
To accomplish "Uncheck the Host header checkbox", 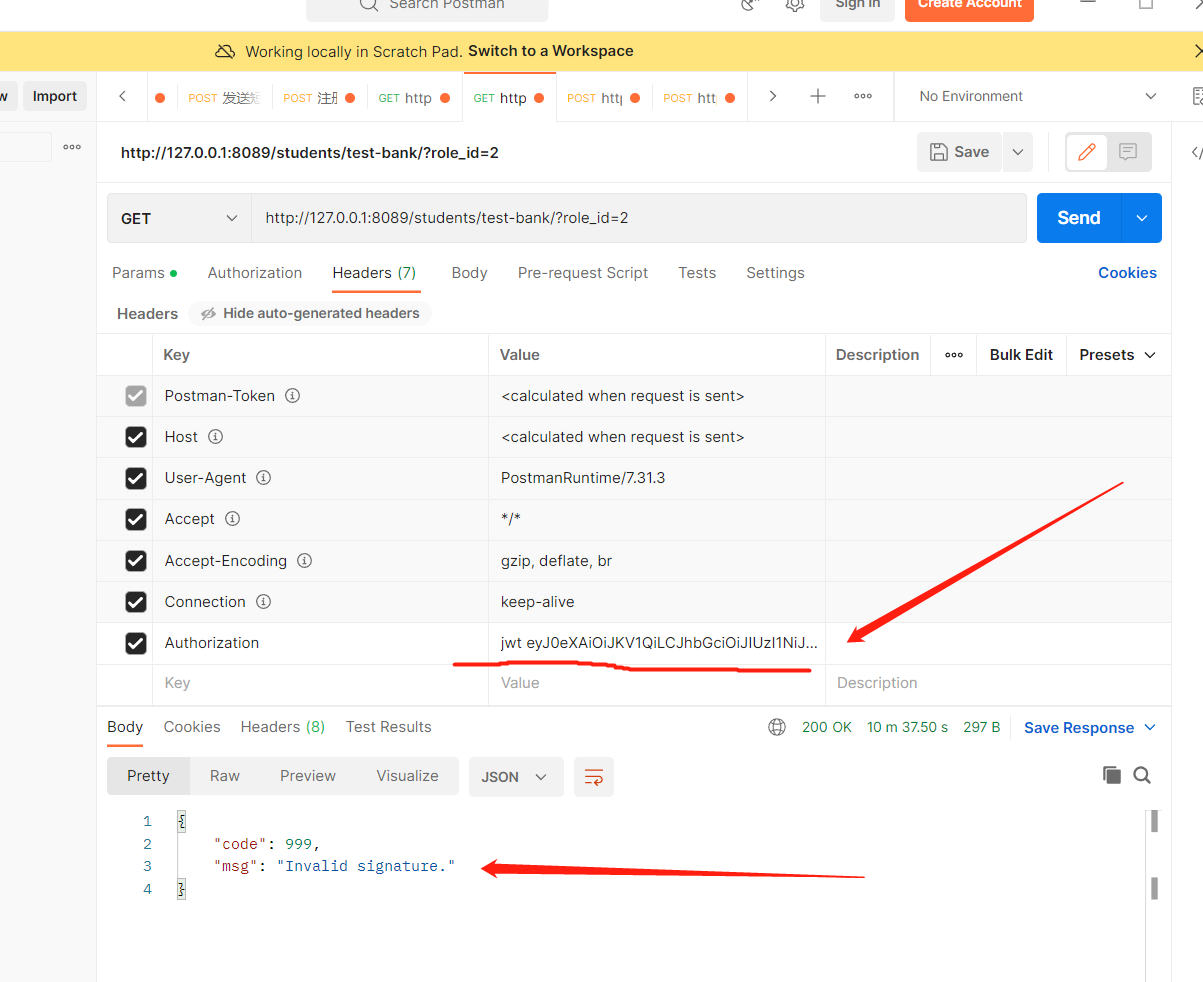I will click(x=136, y=437).
